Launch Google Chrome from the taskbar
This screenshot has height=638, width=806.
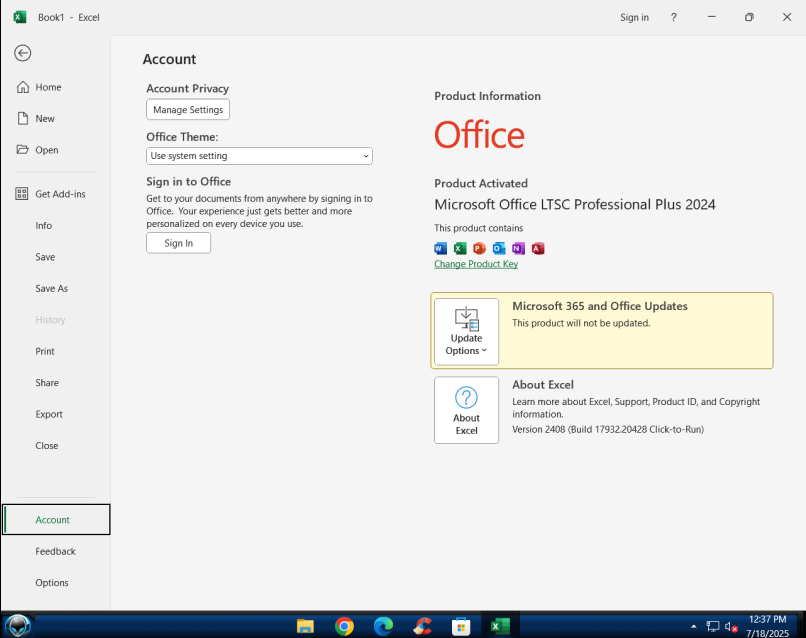344,626
